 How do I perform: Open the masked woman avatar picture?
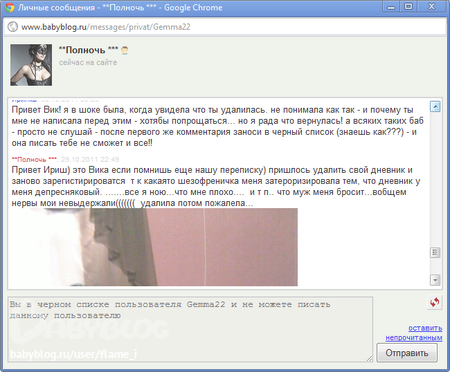31,65
